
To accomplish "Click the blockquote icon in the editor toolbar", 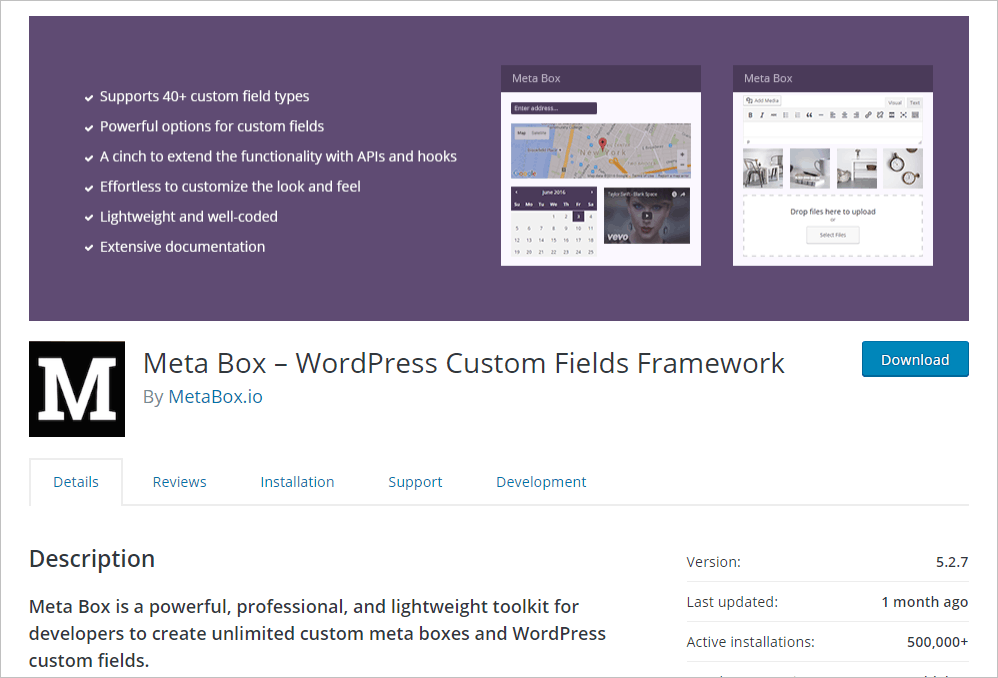I will (x=808, y=115).
